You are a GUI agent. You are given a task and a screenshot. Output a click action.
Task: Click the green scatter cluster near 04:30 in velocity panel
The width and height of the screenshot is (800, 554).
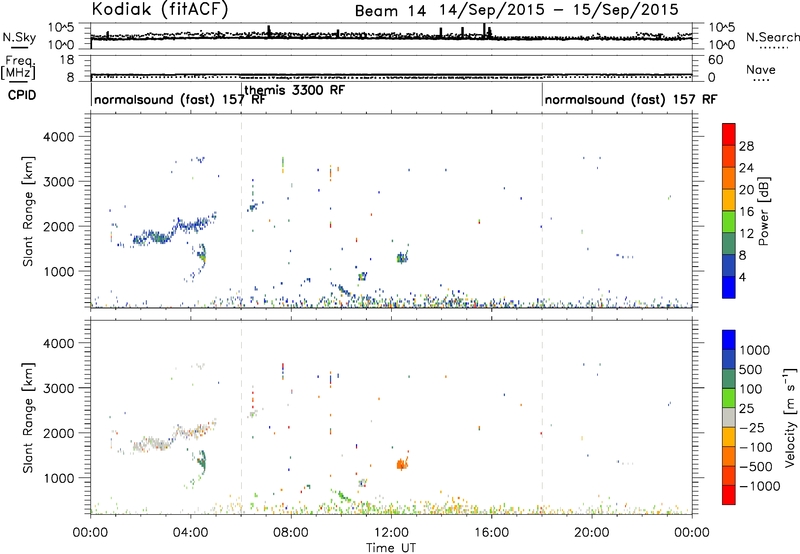point(201,463)
